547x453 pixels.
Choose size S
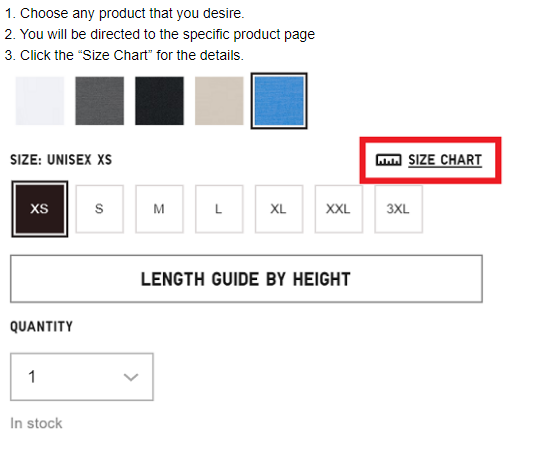99,209
